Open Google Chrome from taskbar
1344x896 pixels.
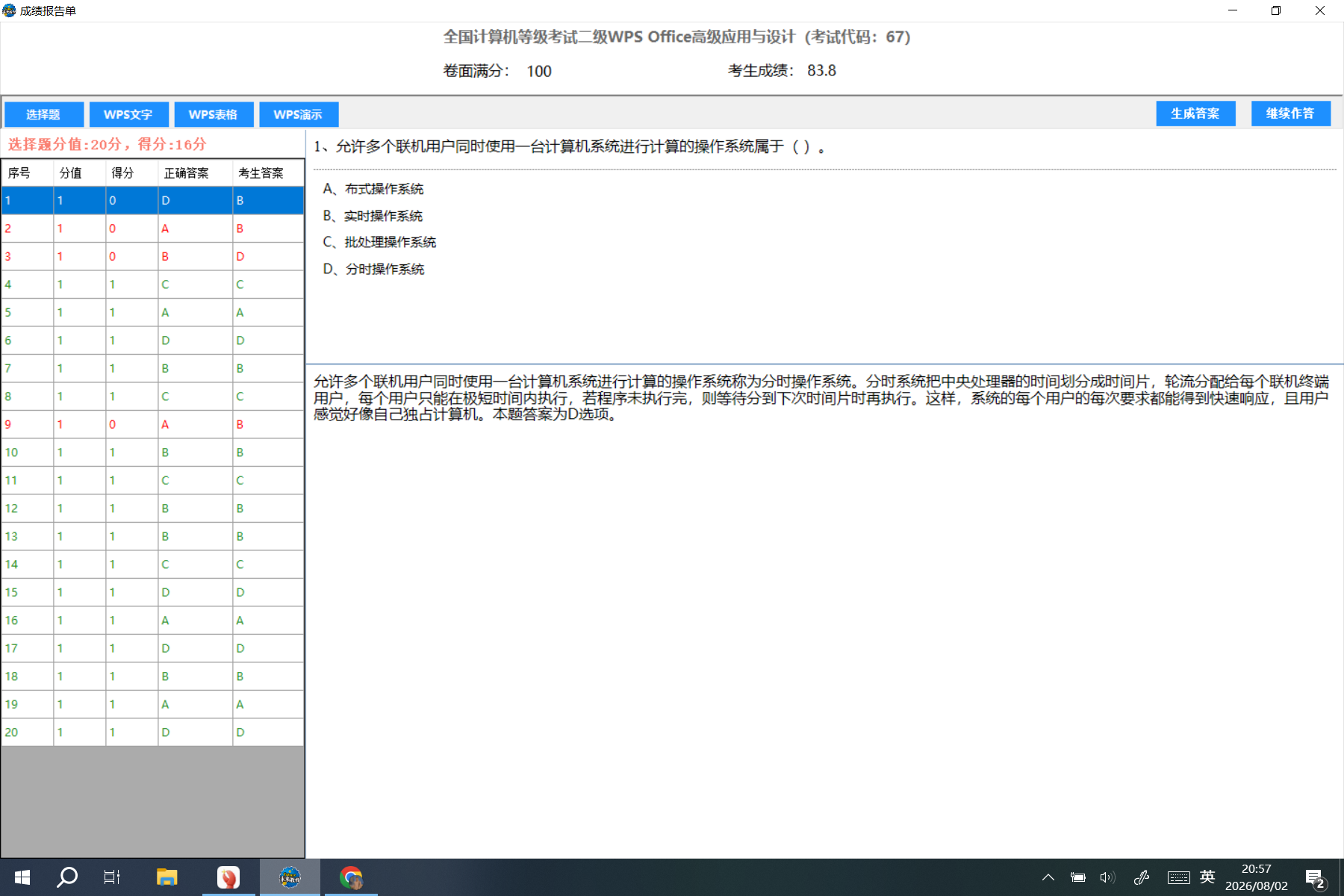click(x=351, y=877)
